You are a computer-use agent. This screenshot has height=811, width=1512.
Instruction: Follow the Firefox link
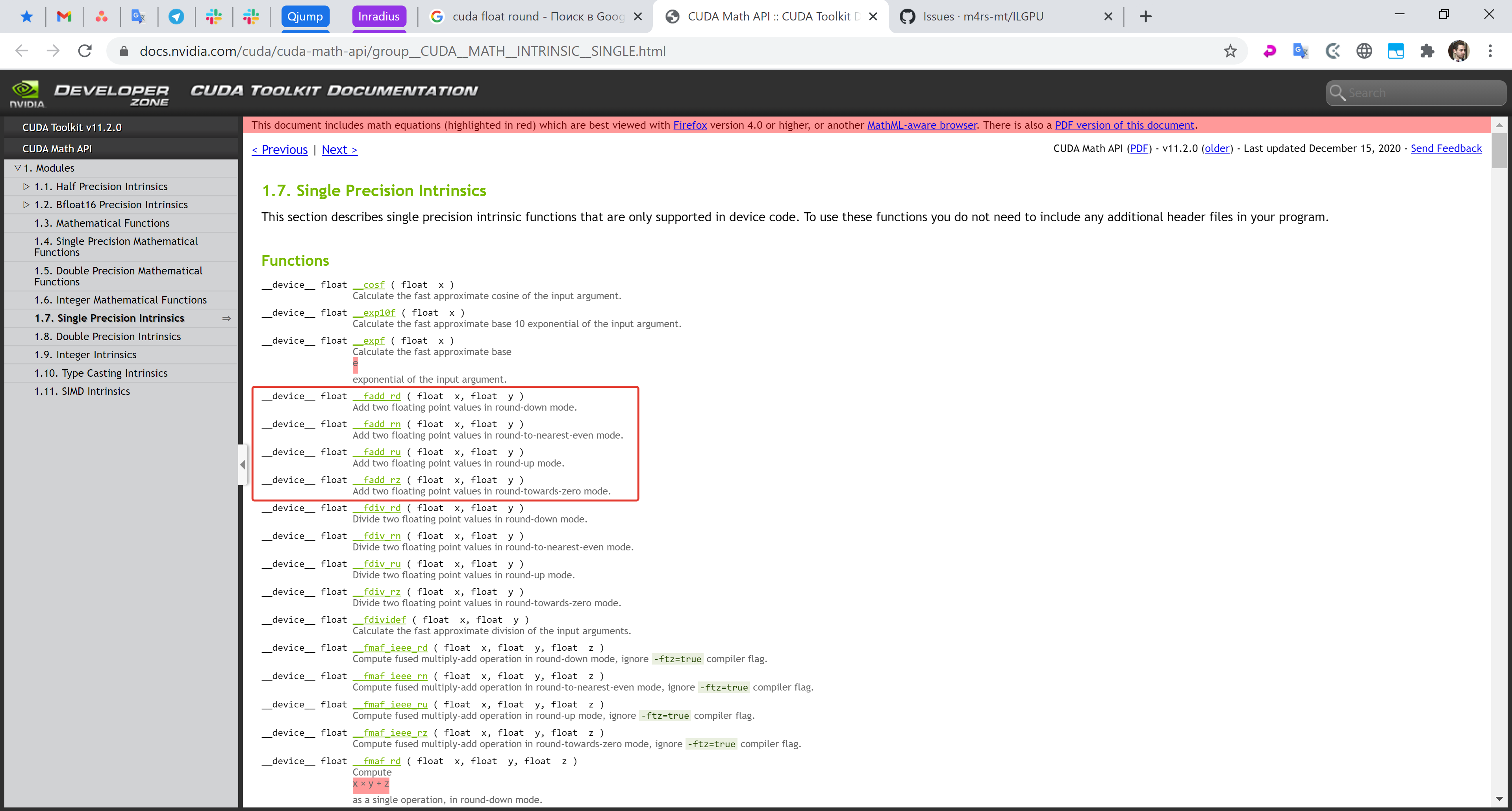690,125
